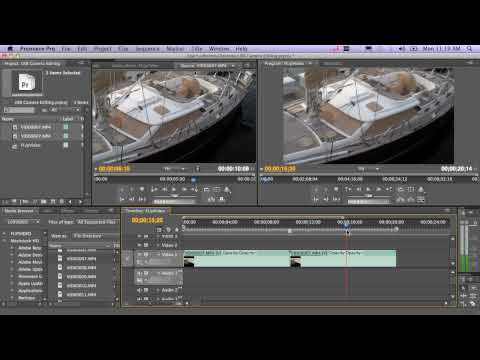Click the volume icon in the menu bar
Image resolution: width=480 pixels, height=360 pixels.
(x=402, y=49)
